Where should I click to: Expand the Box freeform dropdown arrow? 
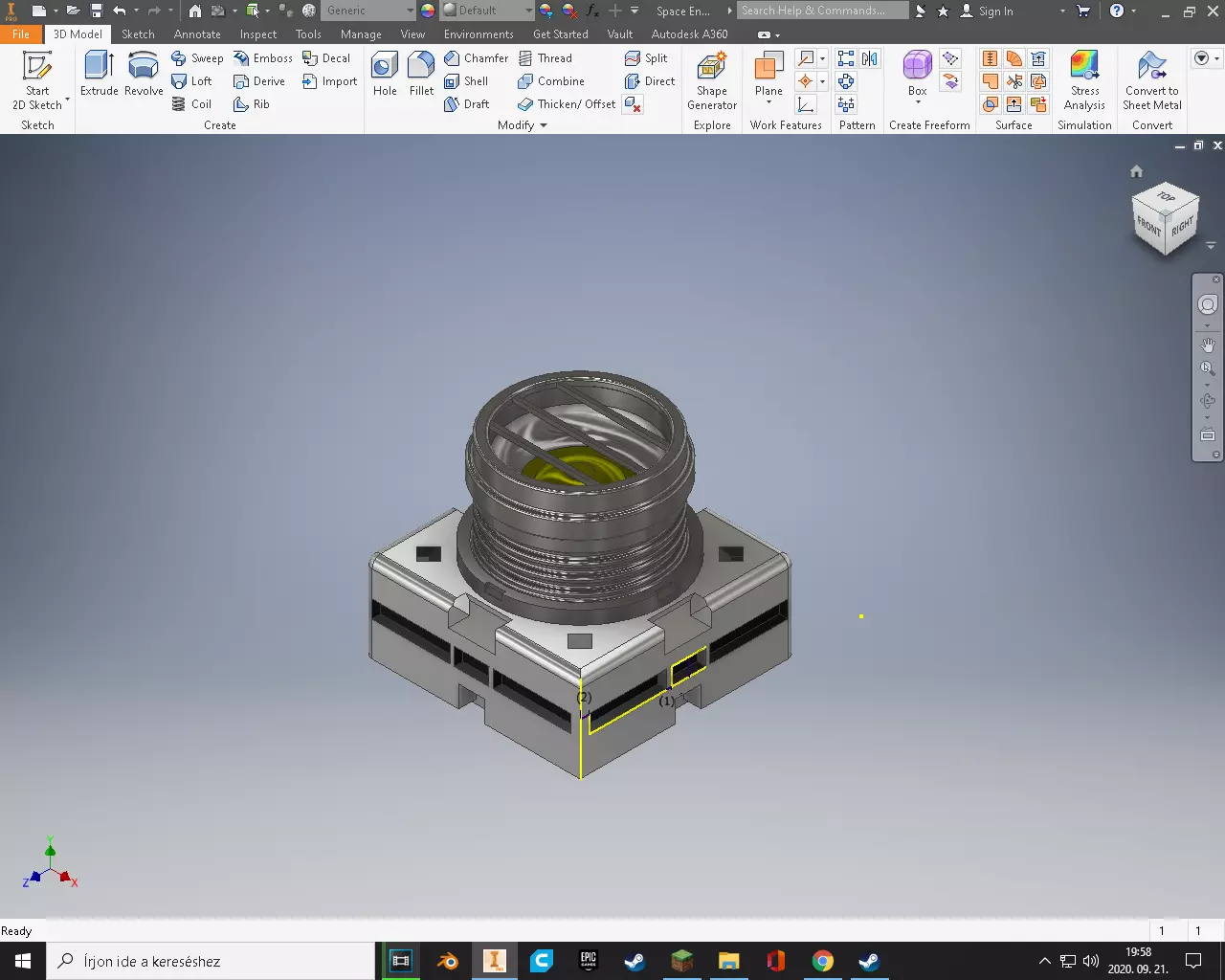pyautogui.click(x=917, y=102)
